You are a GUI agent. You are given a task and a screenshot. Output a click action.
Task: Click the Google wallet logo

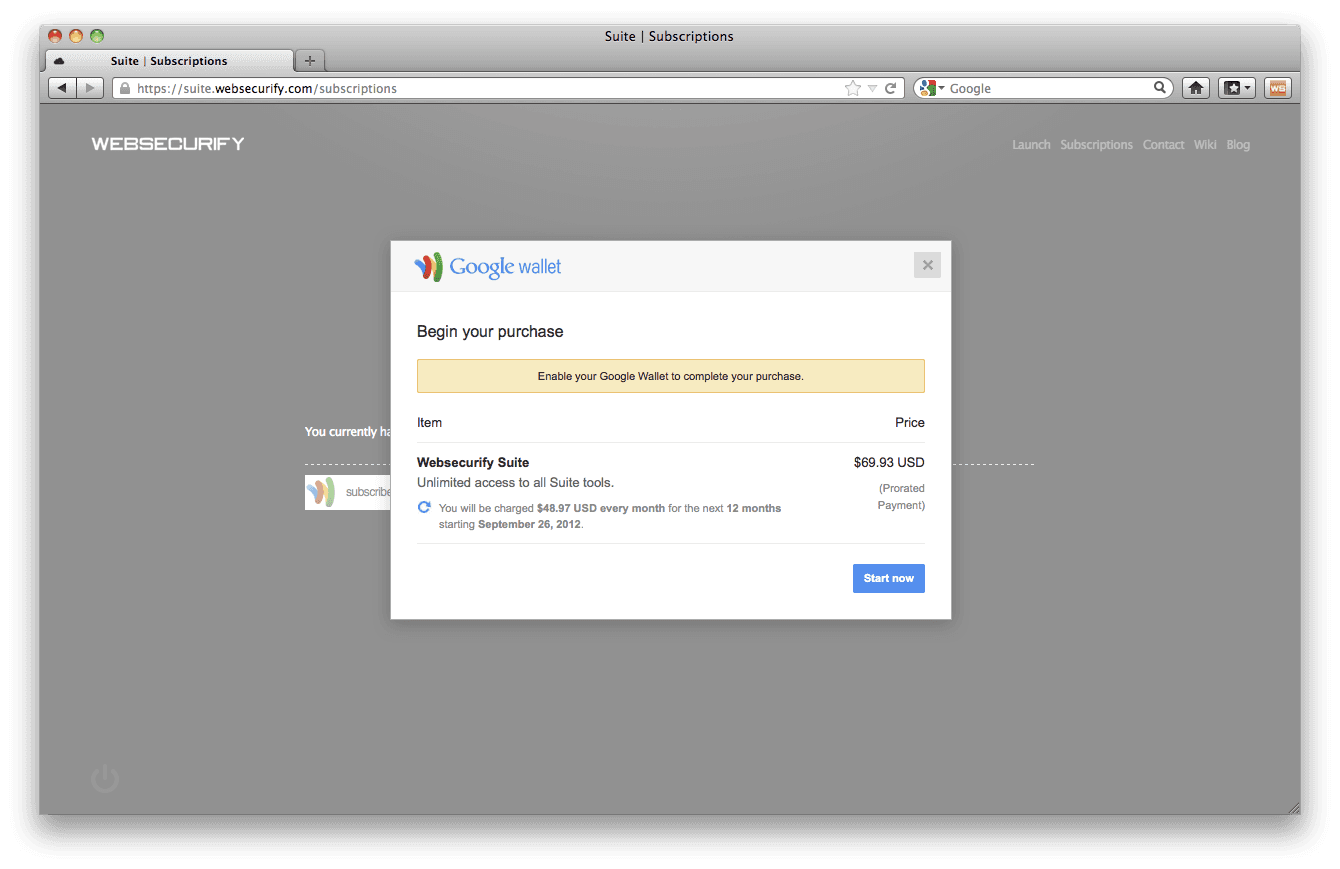pyautogui.click(x=488, y=266)
